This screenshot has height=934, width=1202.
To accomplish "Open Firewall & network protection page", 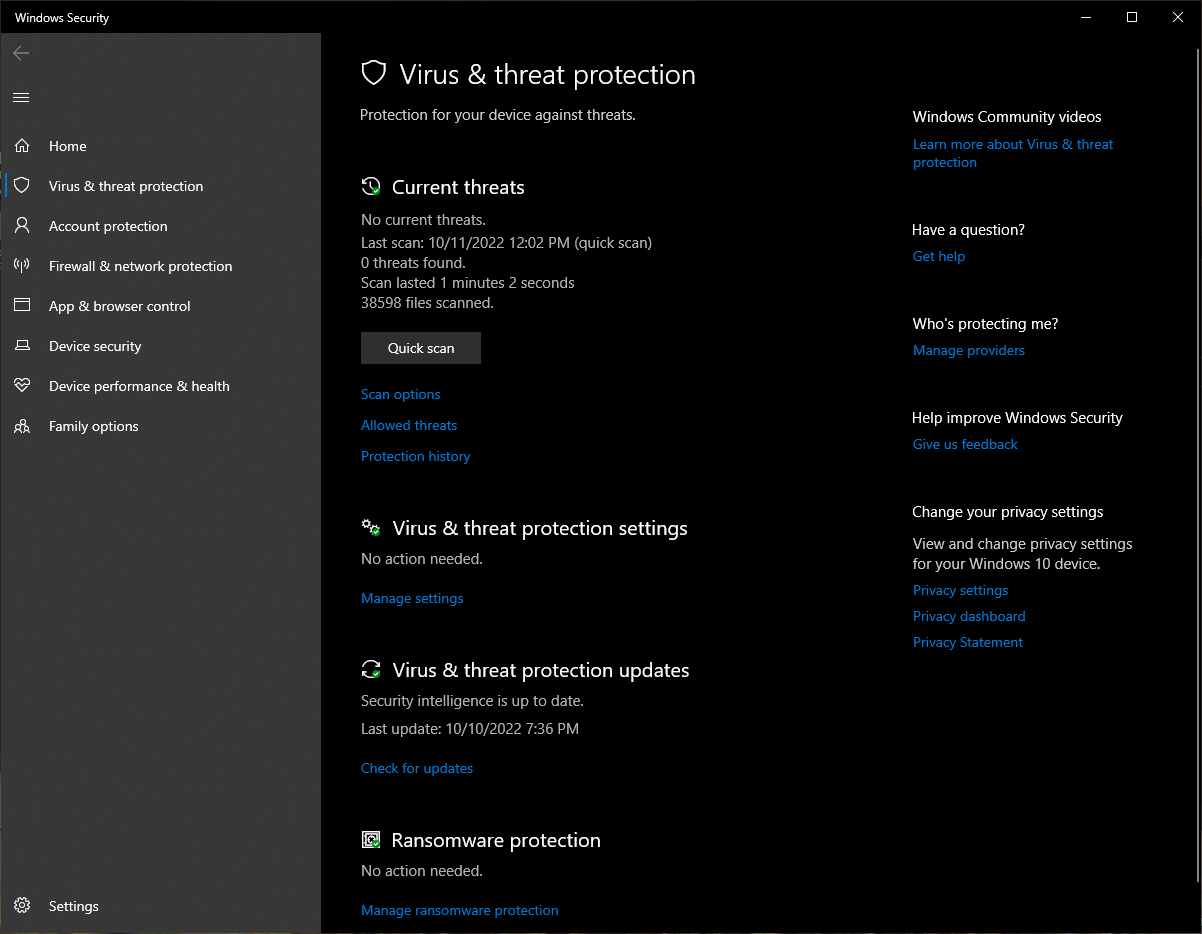I will point(140,266).
